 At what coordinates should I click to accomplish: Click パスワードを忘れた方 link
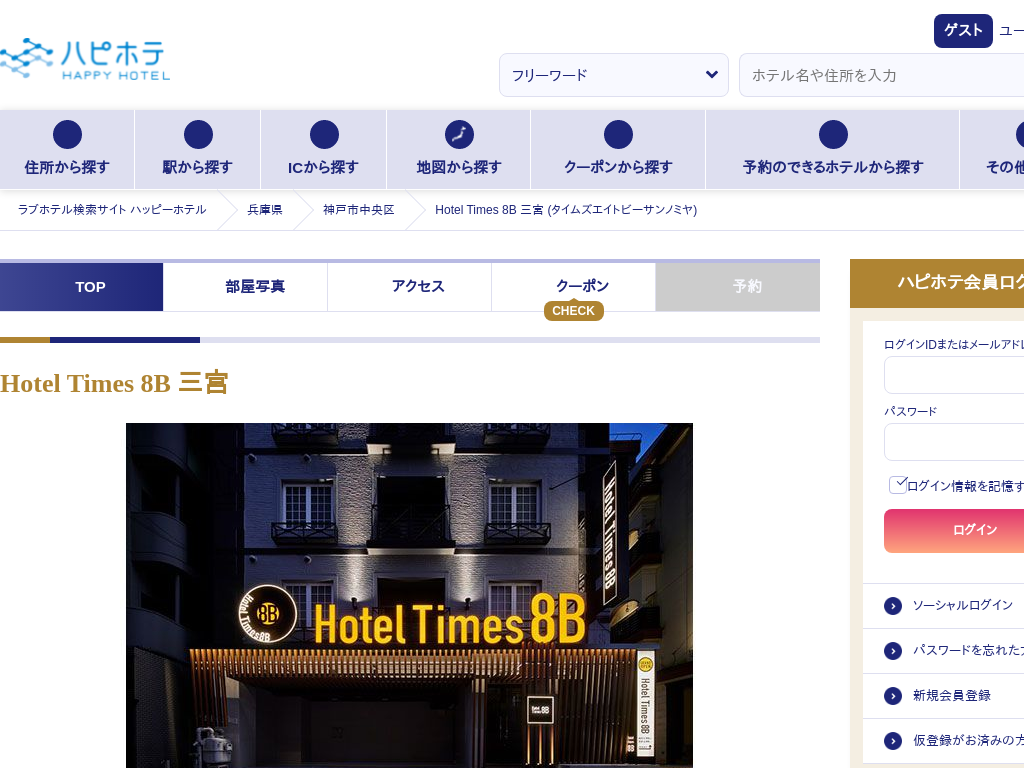(x=968, y=650)
